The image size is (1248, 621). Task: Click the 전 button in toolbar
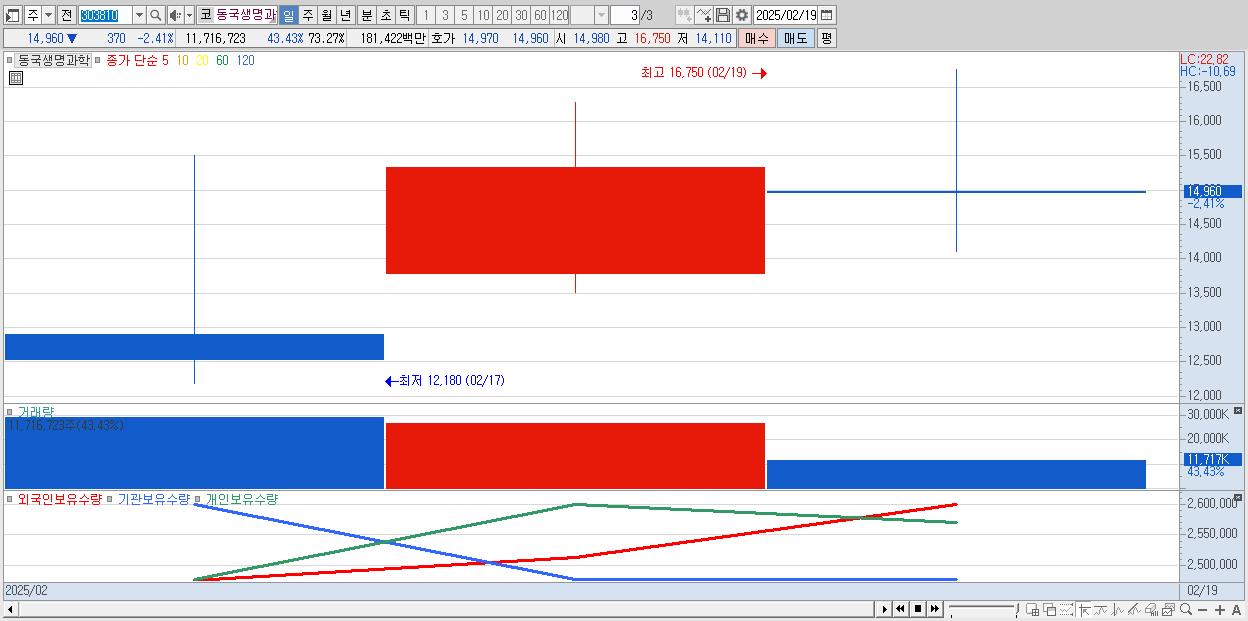(x=66, y=15)
